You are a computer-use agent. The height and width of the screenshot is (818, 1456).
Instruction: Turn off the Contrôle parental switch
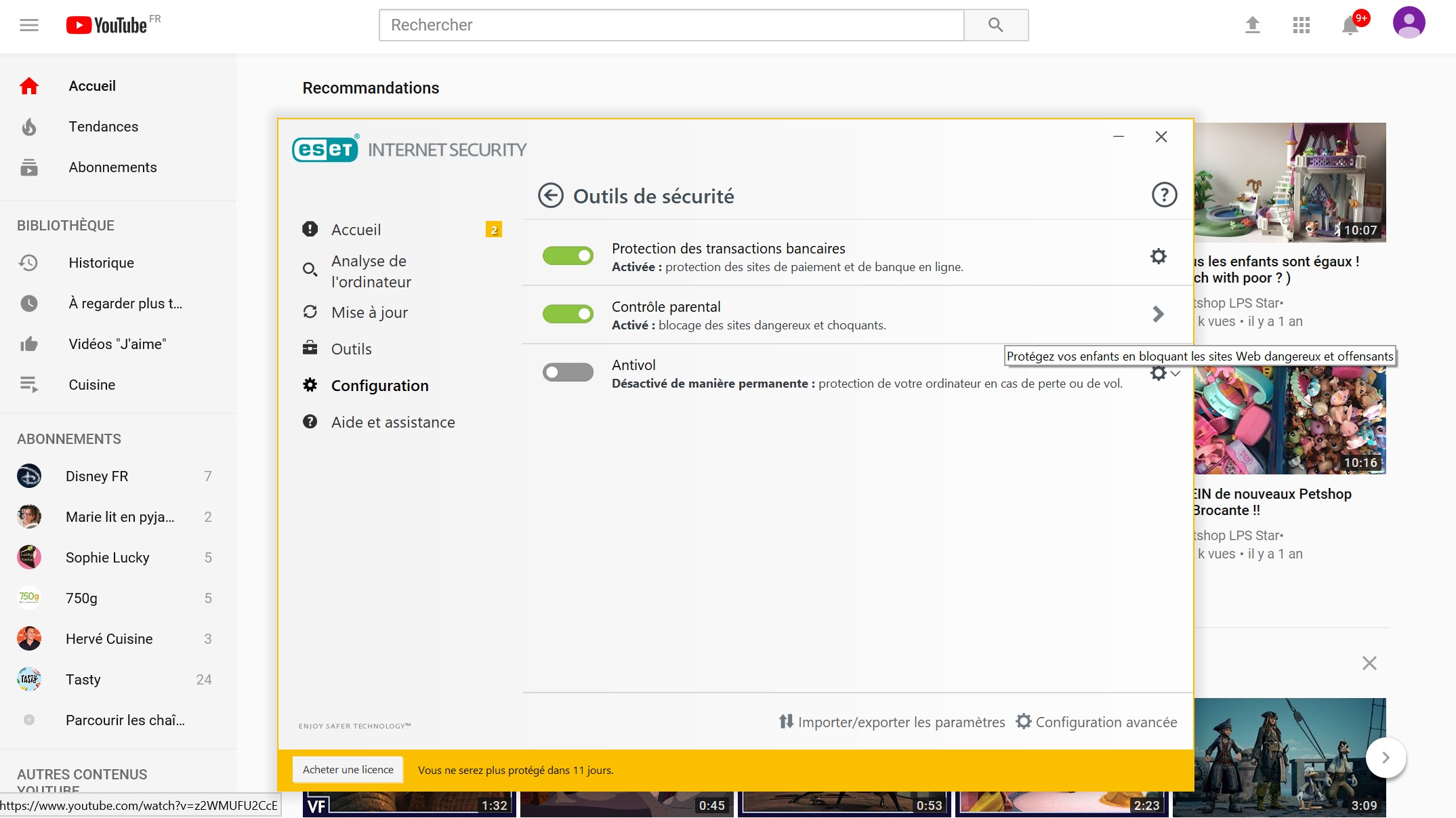(x=568, y=314)
